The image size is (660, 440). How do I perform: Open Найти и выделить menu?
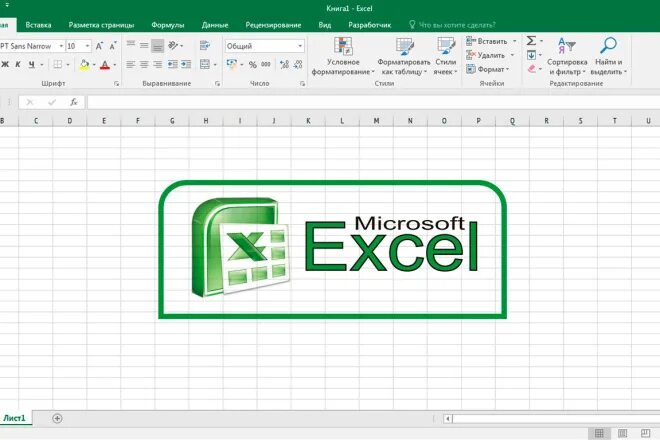point(609,56)
